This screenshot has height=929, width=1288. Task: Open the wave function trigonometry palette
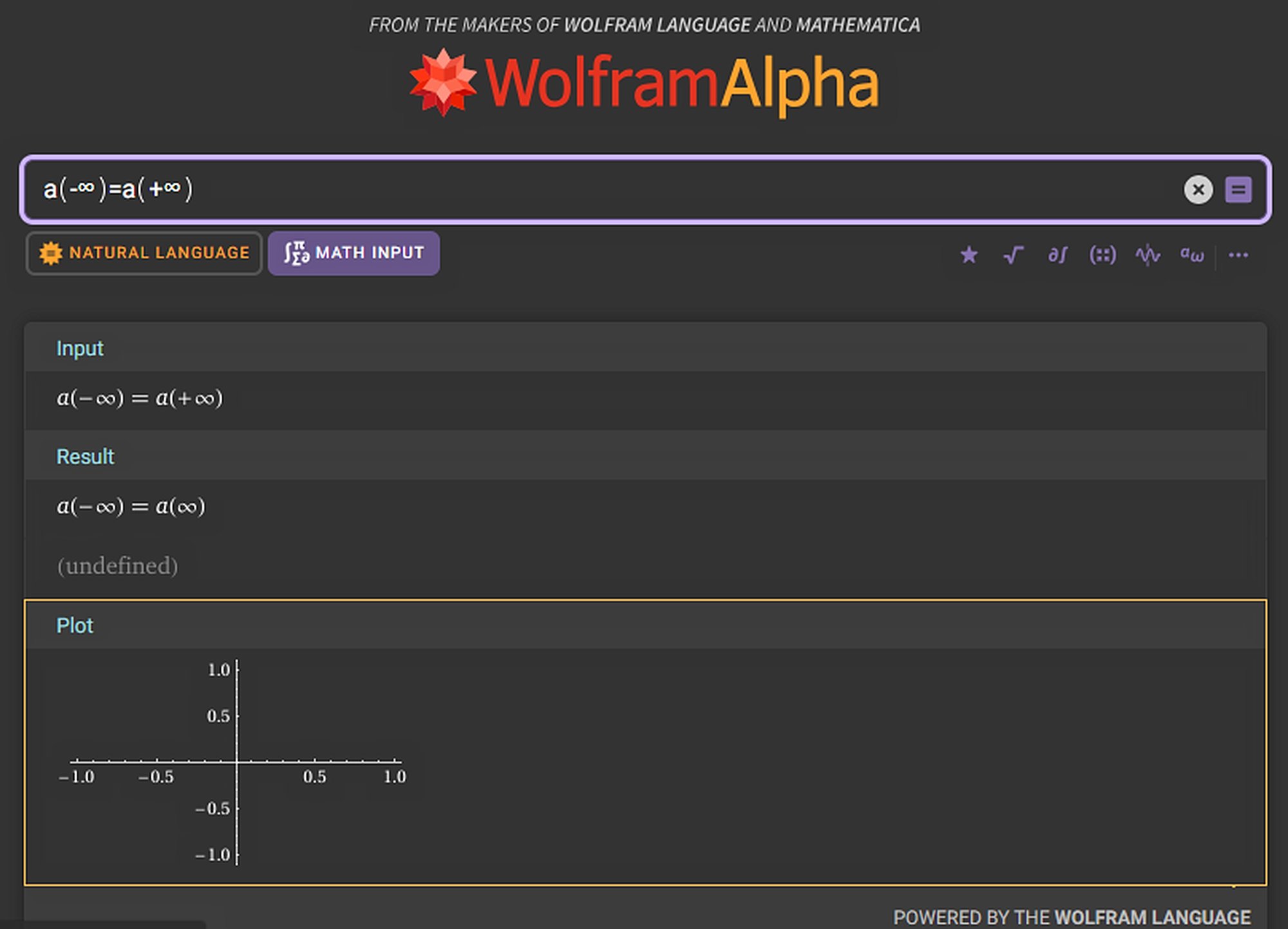(1148, 255)
